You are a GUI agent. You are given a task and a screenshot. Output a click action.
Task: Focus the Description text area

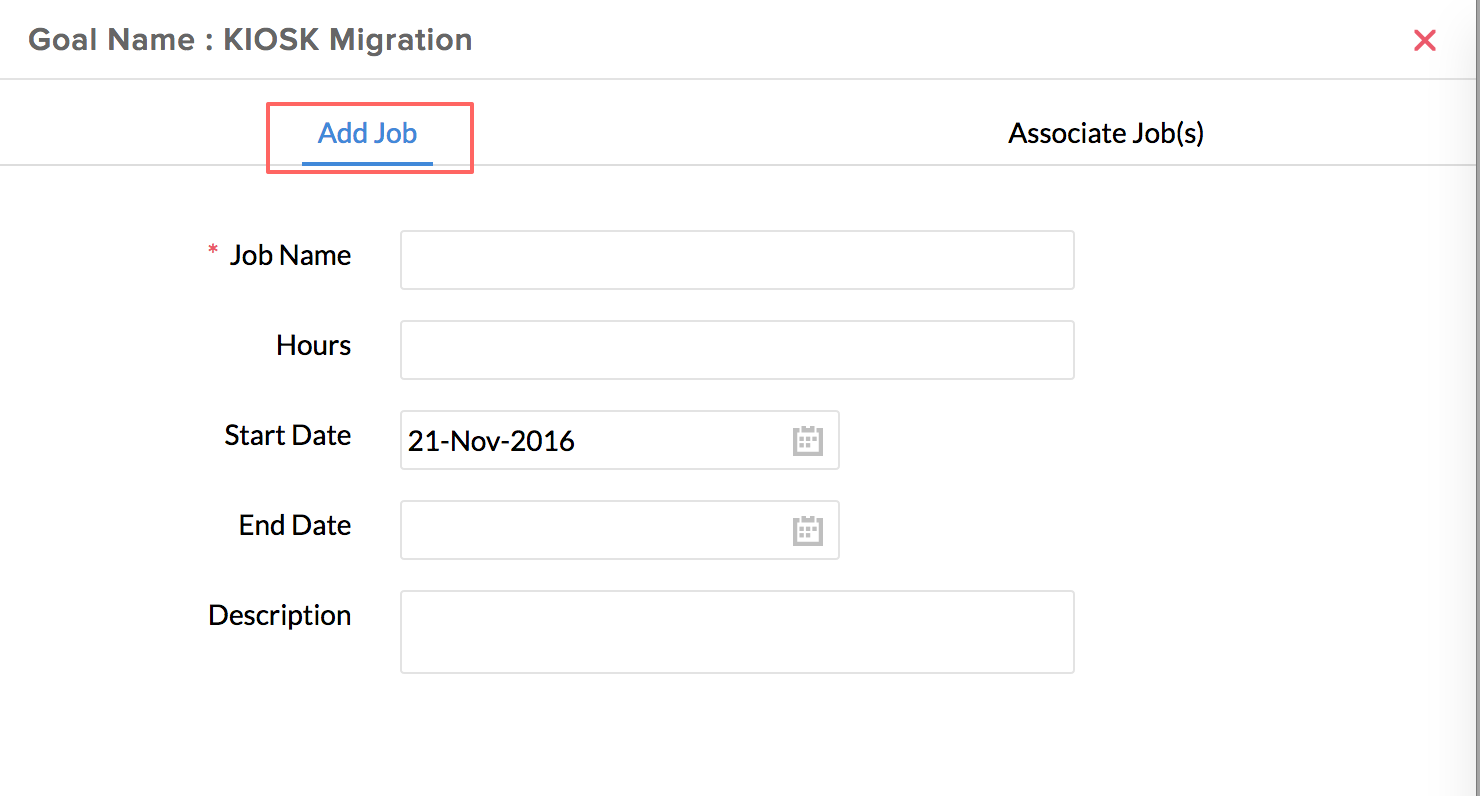[x=737, y=632]
